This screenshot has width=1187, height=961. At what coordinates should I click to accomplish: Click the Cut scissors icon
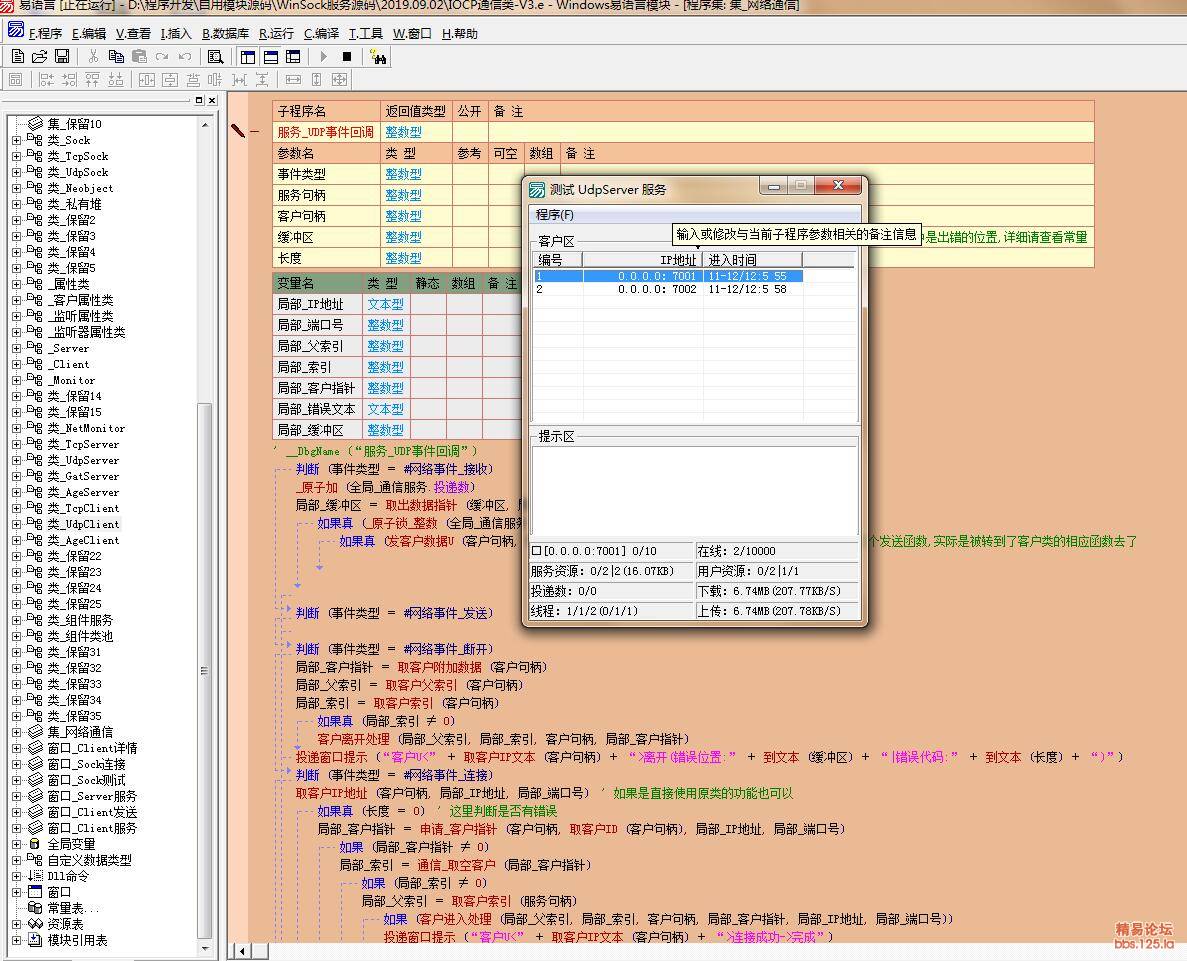(93, 56)
